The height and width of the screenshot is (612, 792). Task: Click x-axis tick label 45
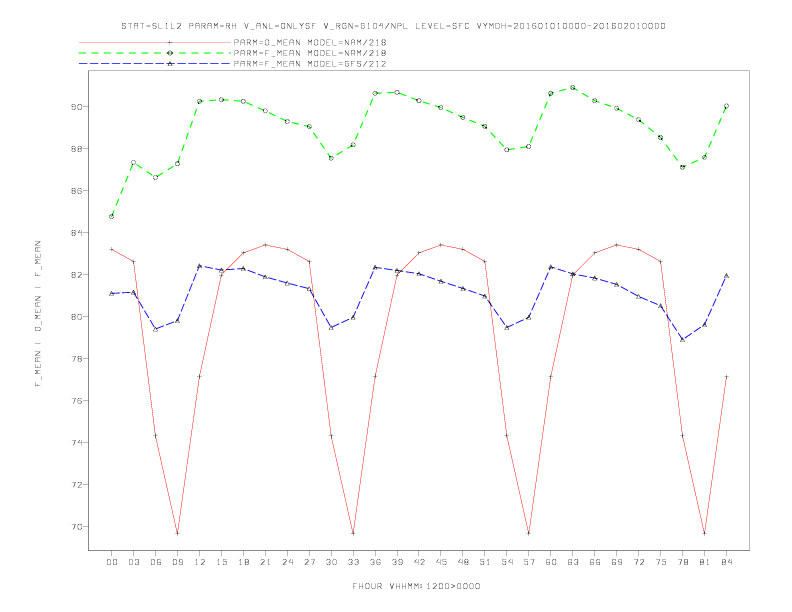pyautogui.click(x=441, y=562)
